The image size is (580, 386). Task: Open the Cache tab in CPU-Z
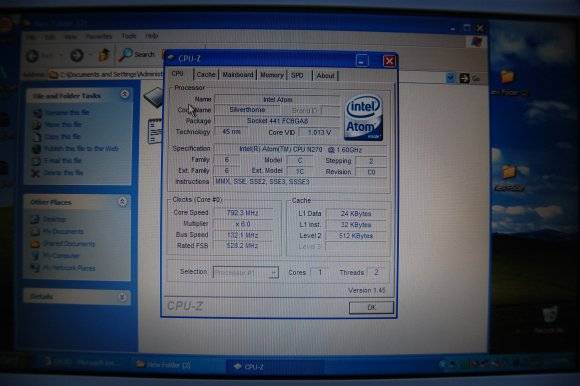point(206,75)
